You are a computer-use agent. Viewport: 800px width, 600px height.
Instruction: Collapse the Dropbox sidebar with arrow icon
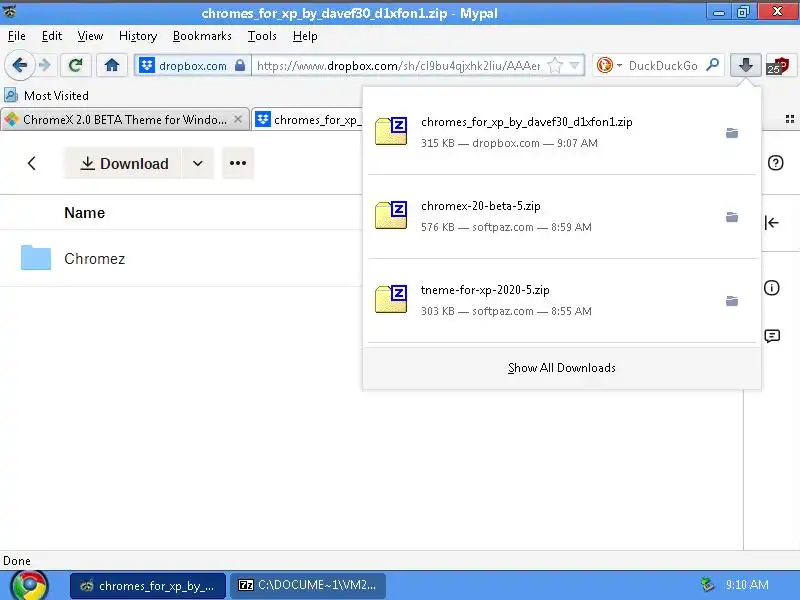771,222
